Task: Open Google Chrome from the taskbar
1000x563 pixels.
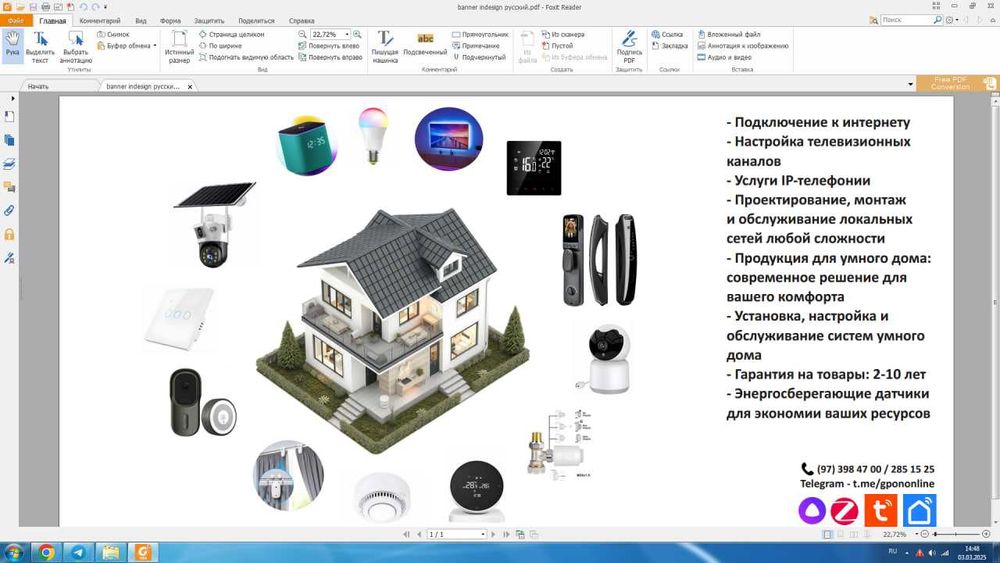Action: (x=46, y=552)
